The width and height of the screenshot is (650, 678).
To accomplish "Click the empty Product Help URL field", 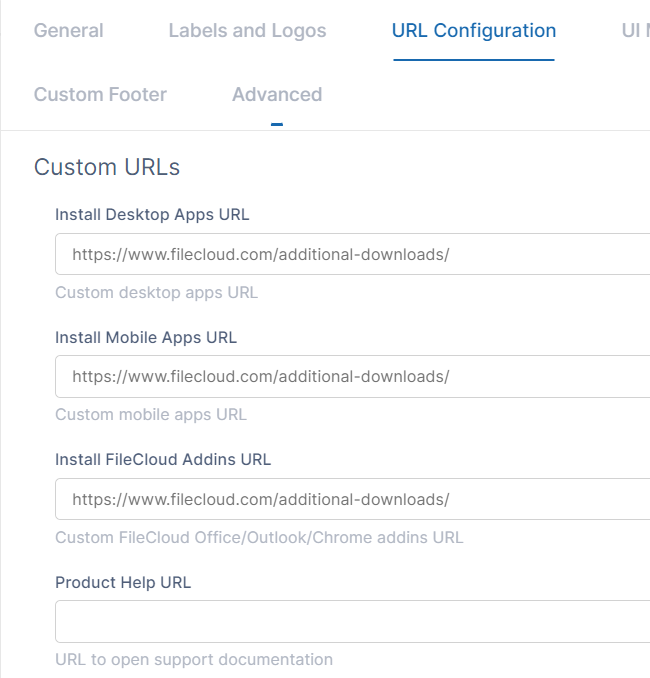I will [352, 621].
